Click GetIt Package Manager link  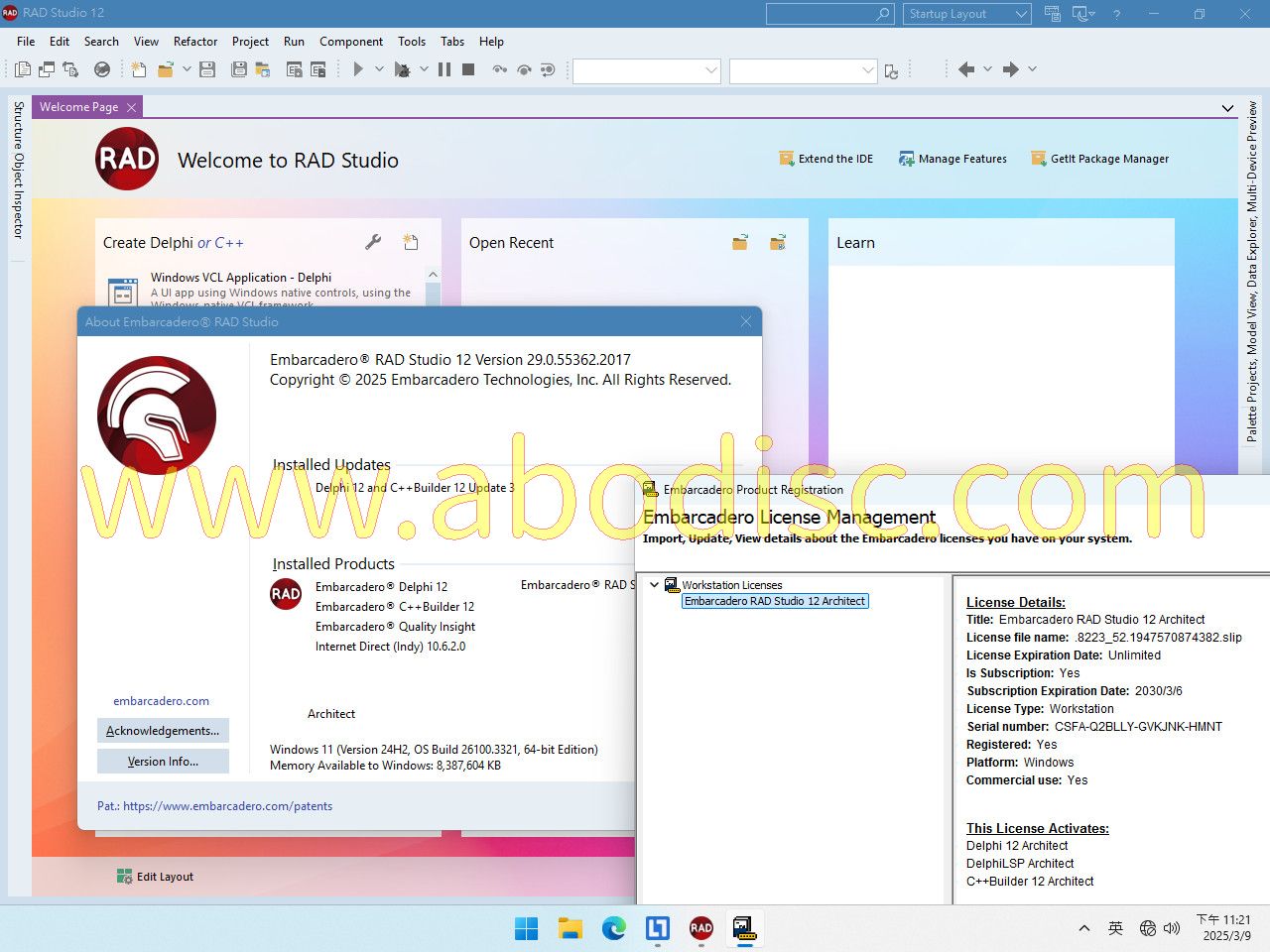pyautogui.click(x=1099, y=159)
